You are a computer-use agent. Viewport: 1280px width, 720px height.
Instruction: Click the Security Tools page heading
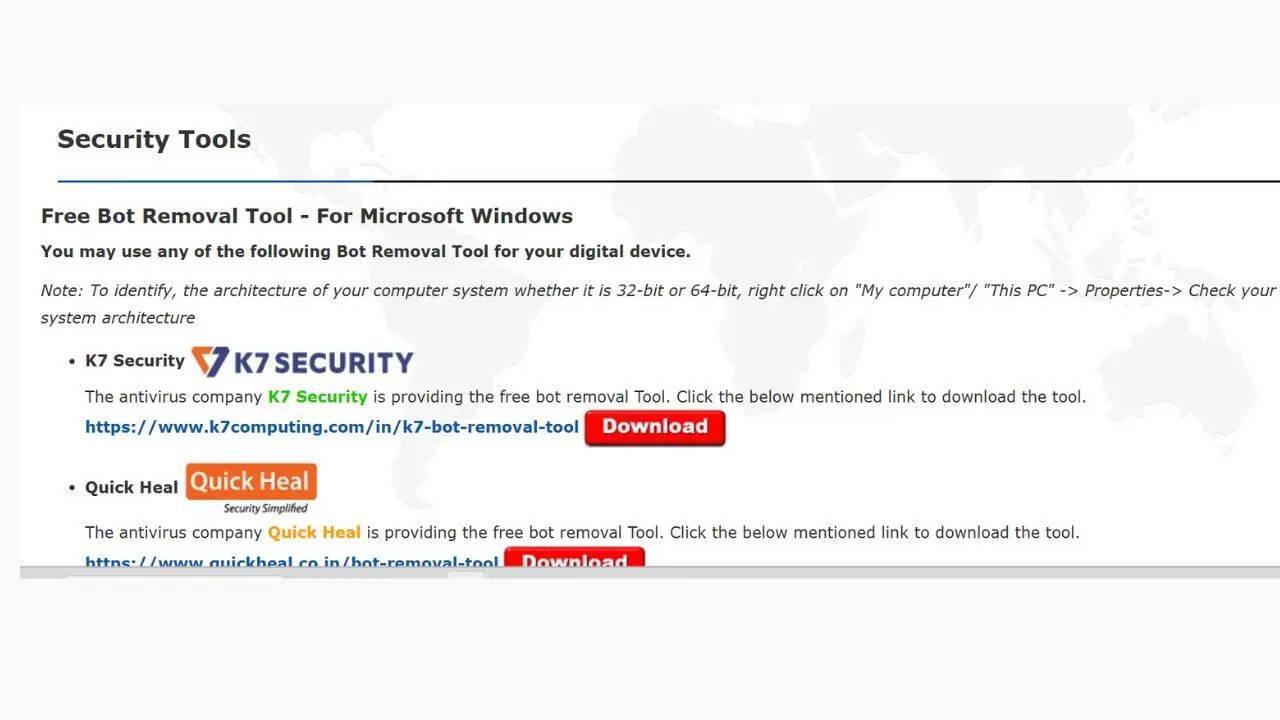tap(154, 139)
